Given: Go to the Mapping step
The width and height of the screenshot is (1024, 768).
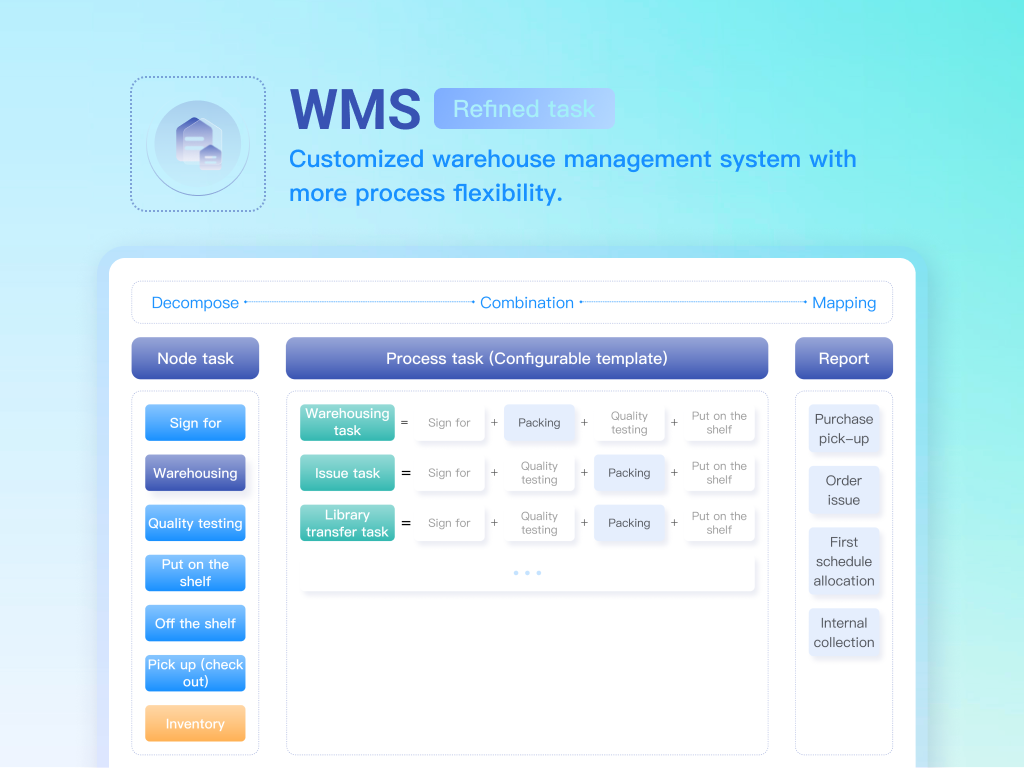Looking at the screenshot, I should (844, 303).
